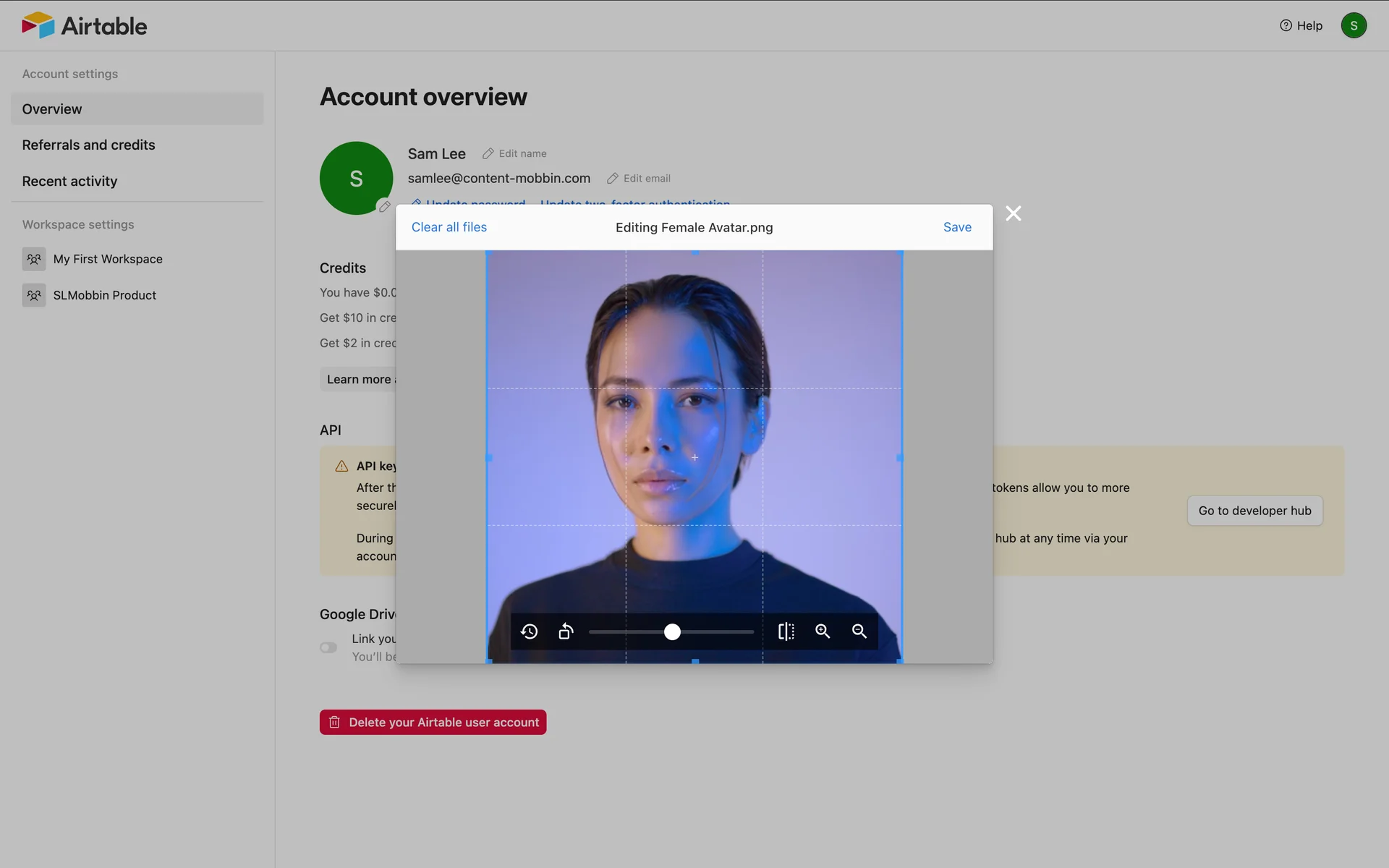Close the image editor with X icon

click(1013, 213)
